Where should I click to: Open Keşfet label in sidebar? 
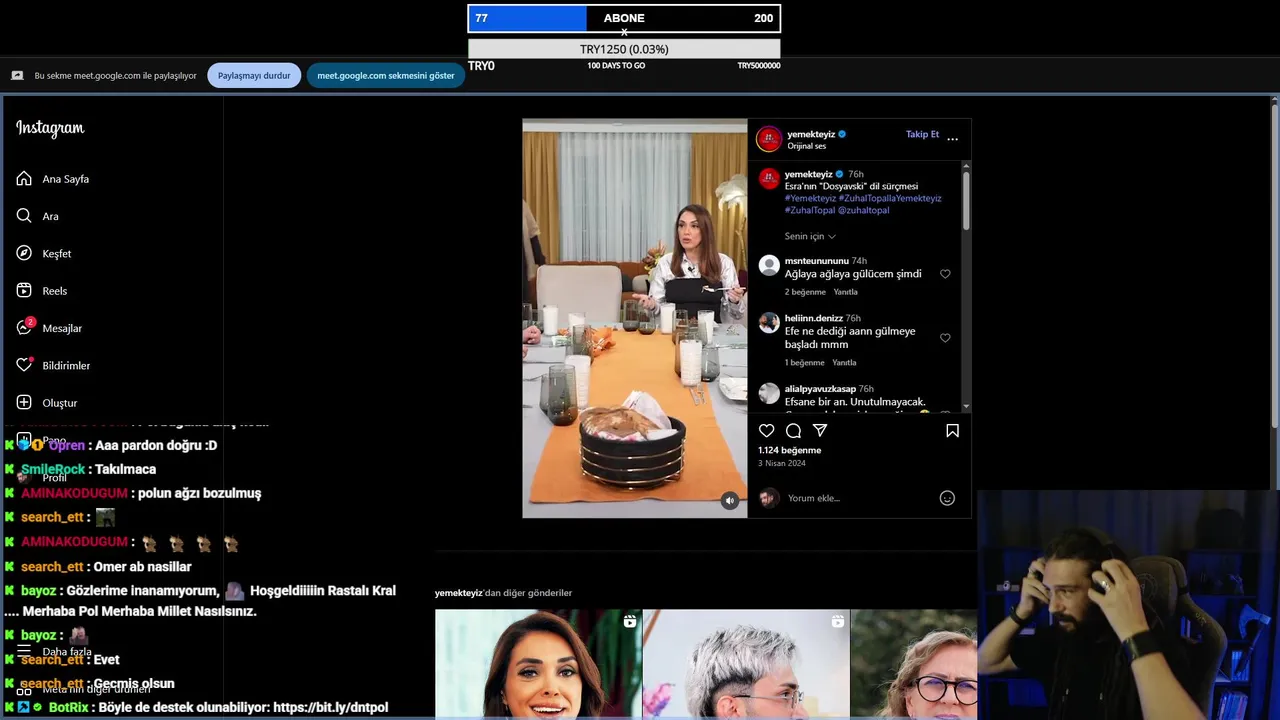click(x=57, y=253)
